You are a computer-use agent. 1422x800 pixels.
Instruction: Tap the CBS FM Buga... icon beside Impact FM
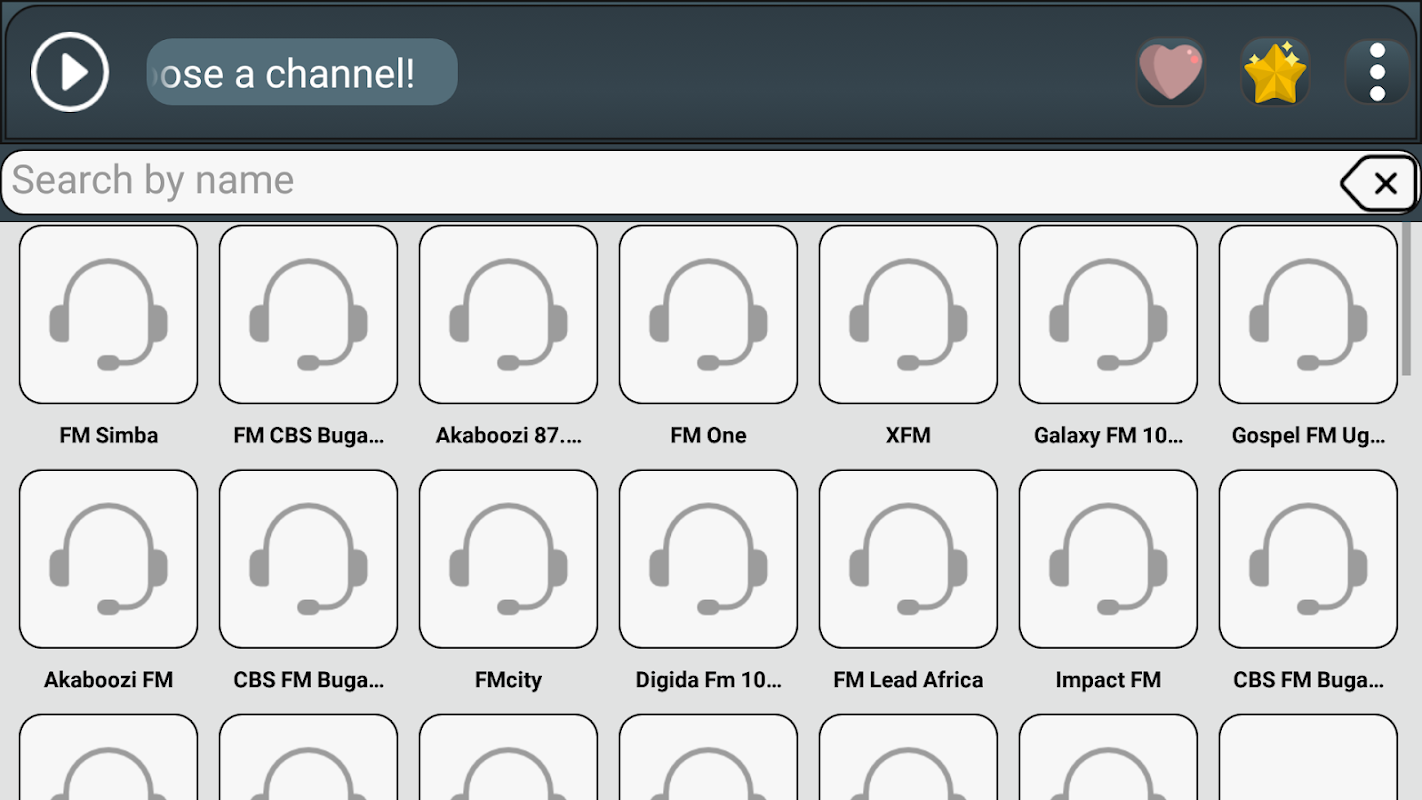pyautogui.click(x=1309, y=559)
